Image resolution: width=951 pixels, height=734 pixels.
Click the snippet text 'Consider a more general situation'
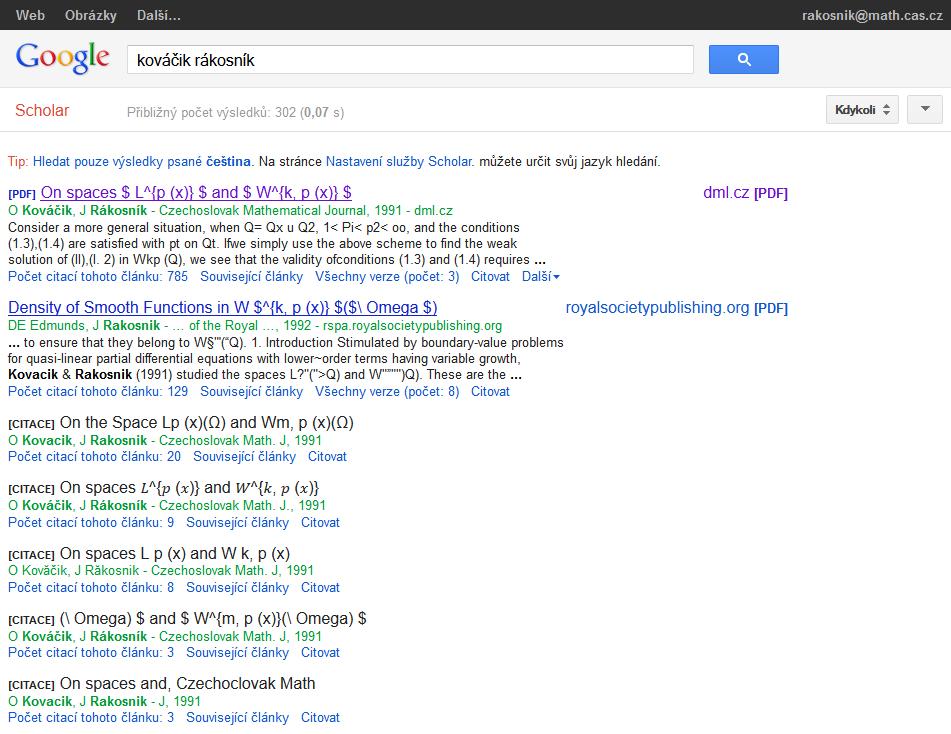tap(107, 227)
